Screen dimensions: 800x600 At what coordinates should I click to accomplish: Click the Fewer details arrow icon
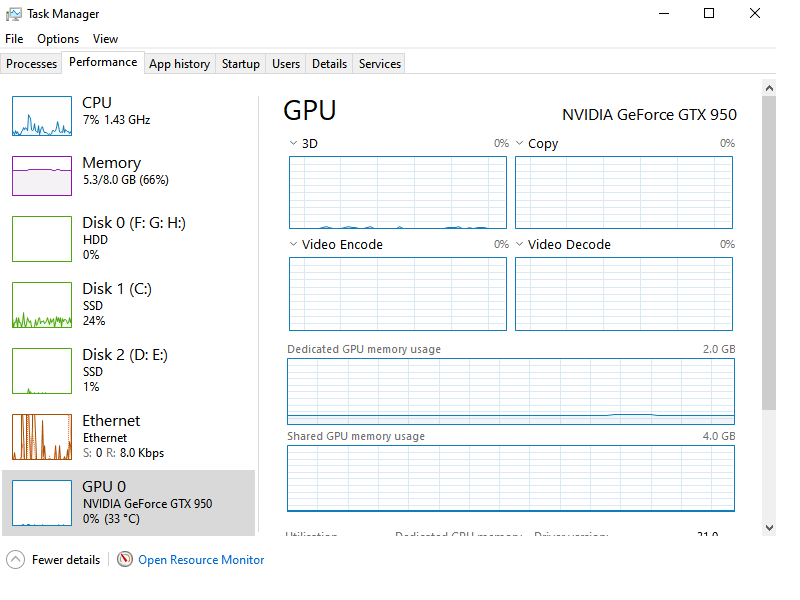(x=15, y=560)
